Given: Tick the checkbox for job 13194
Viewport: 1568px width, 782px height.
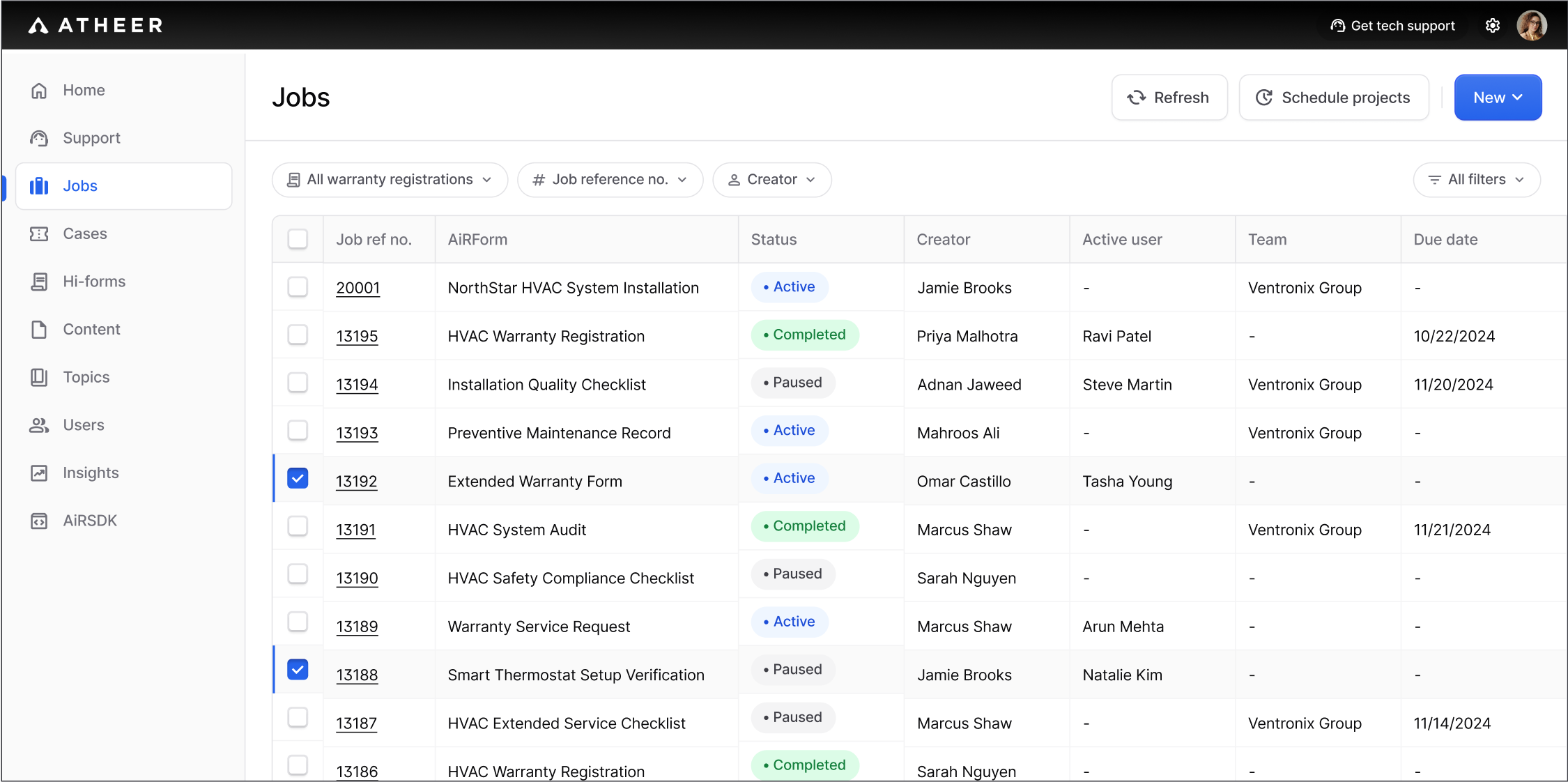Looking at the screenshot, I should click(x=298, y=383).
